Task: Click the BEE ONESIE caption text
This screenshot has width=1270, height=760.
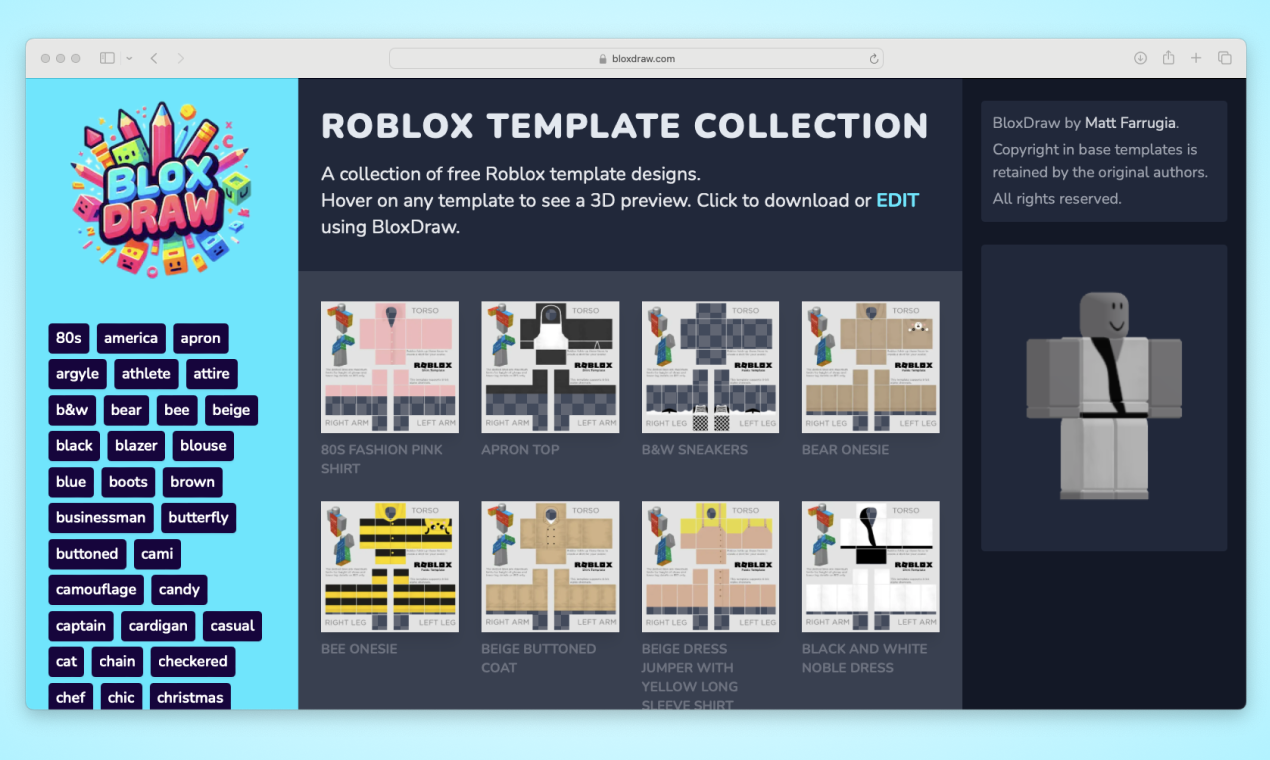Action: [x=359, y=649]
